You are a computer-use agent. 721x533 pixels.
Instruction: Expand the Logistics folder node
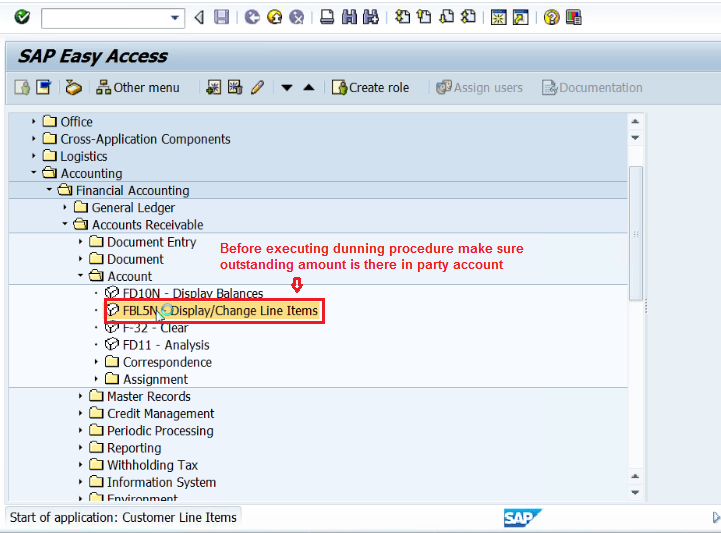tap(34, 156)
